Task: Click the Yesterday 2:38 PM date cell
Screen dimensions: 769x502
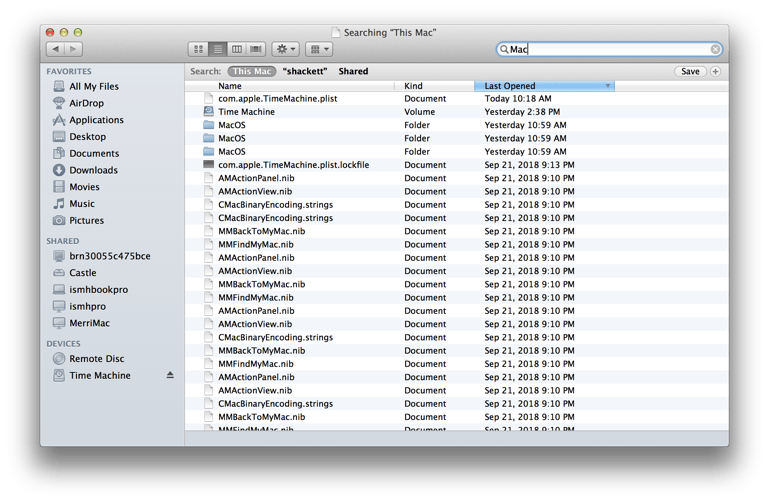Action: pos(522,112)
